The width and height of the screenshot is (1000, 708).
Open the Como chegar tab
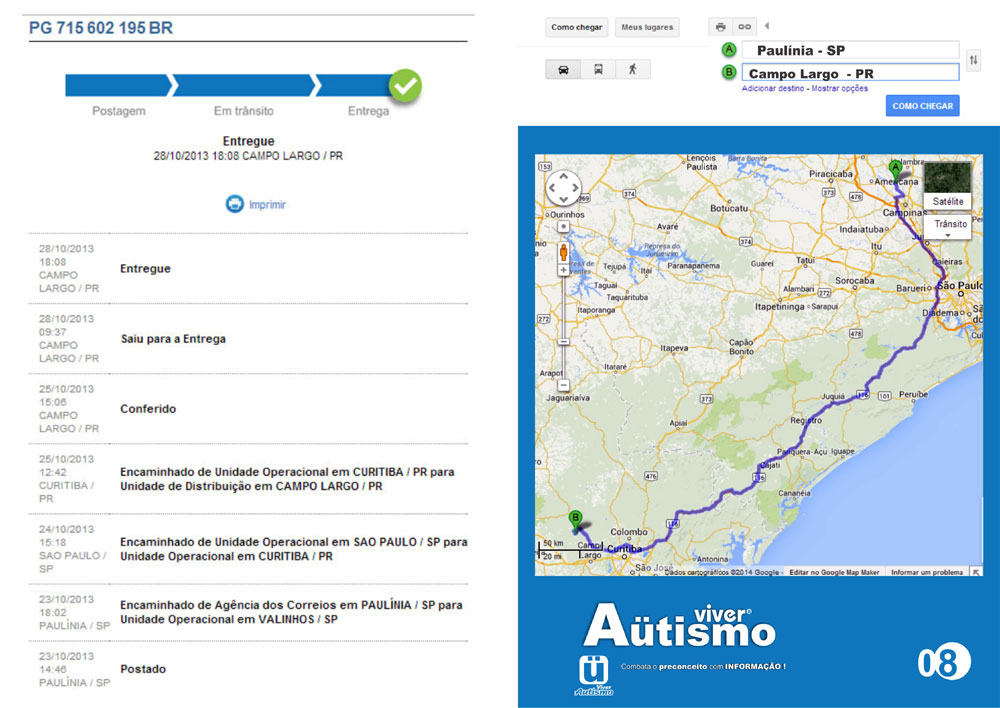577,28
